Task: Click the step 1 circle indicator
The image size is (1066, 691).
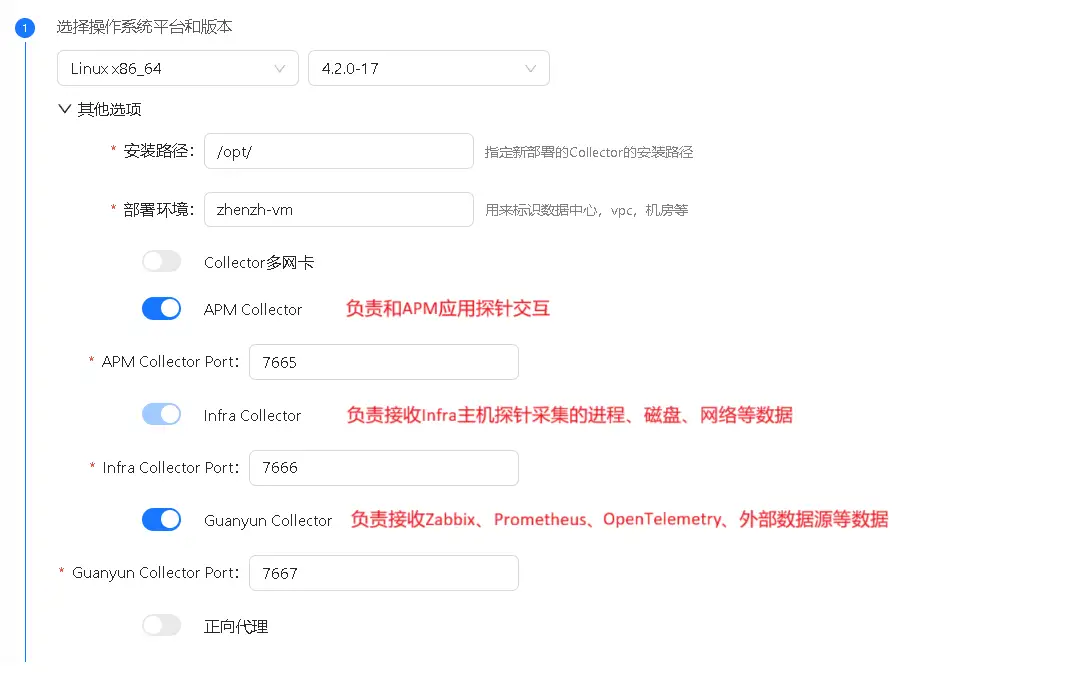Action: pyautogui.click(x=25, y=28)
